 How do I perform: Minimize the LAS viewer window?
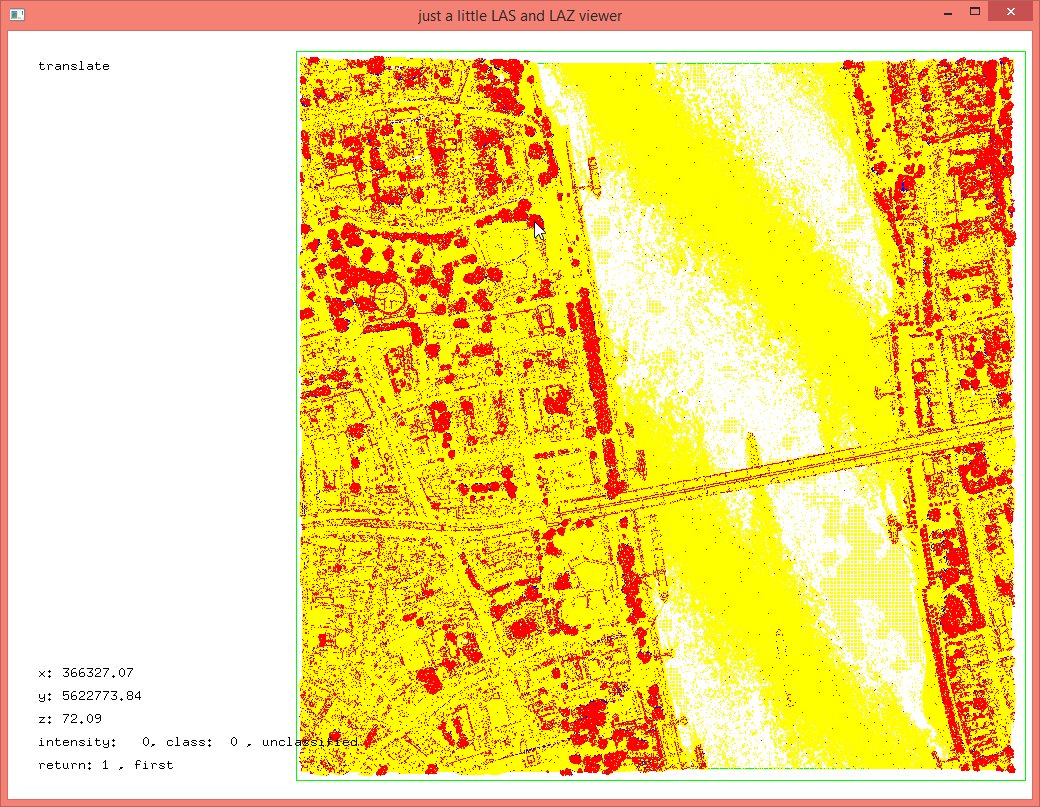[945, 12]
